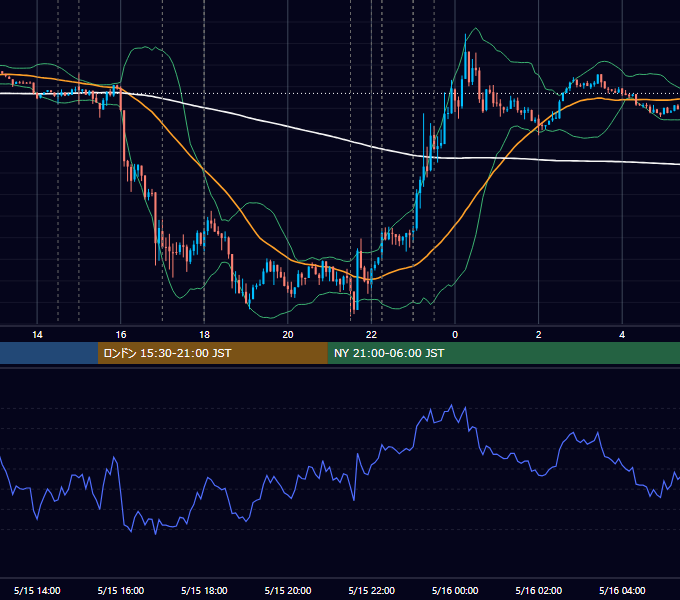
Task: Click the hour label 4 under the price chart
Action: click(x=622, y=335)
